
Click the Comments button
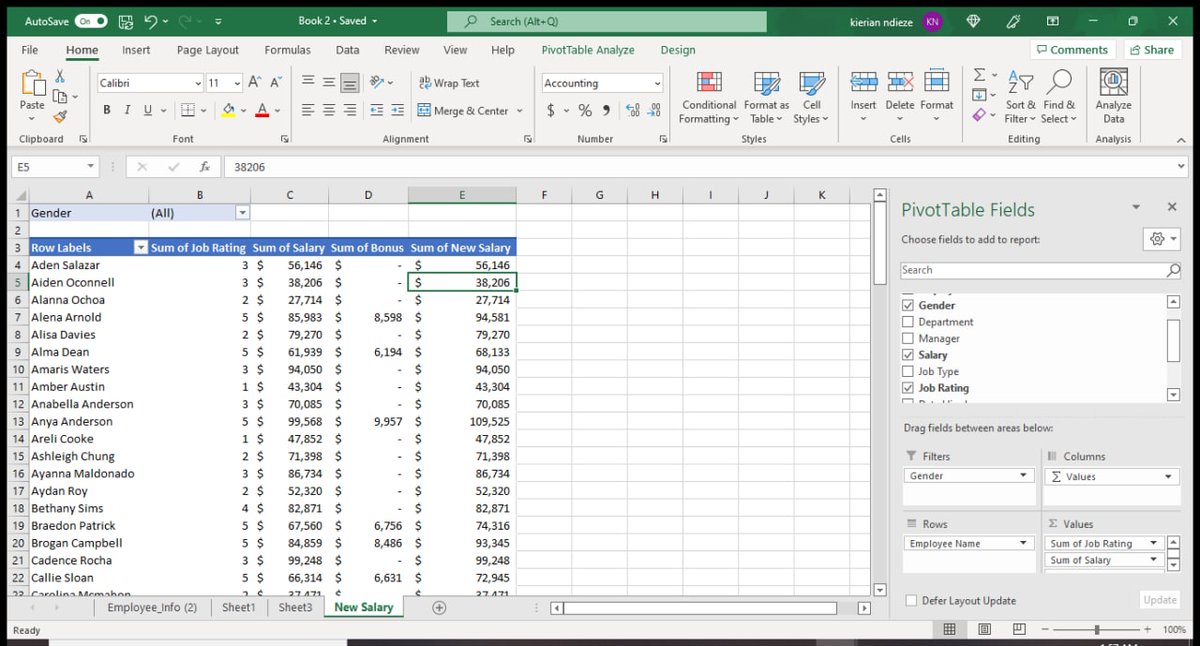point(1073,50)
